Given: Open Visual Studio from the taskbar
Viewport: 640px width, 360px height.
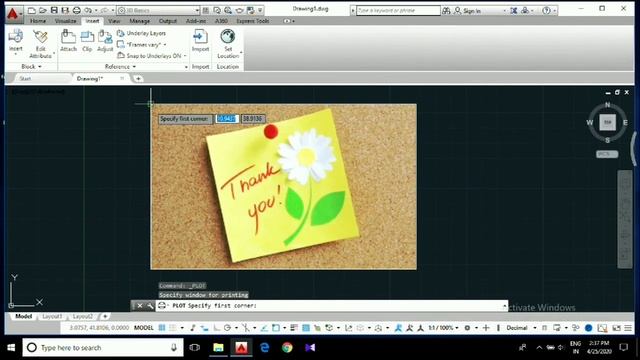Looking at the screenshot, I should pyautogui.click(x=310, y=348).
